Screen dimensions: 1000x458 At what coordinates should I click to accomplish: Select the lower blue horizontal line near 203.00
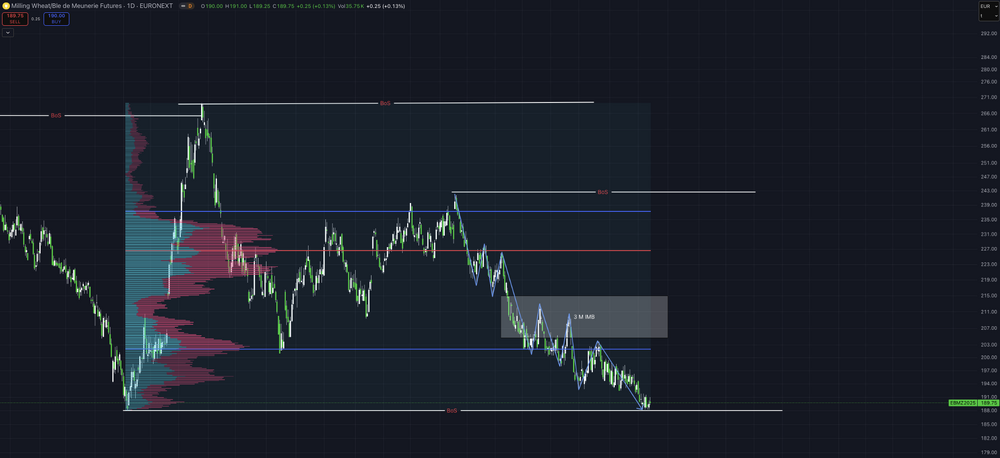(388, 349)
